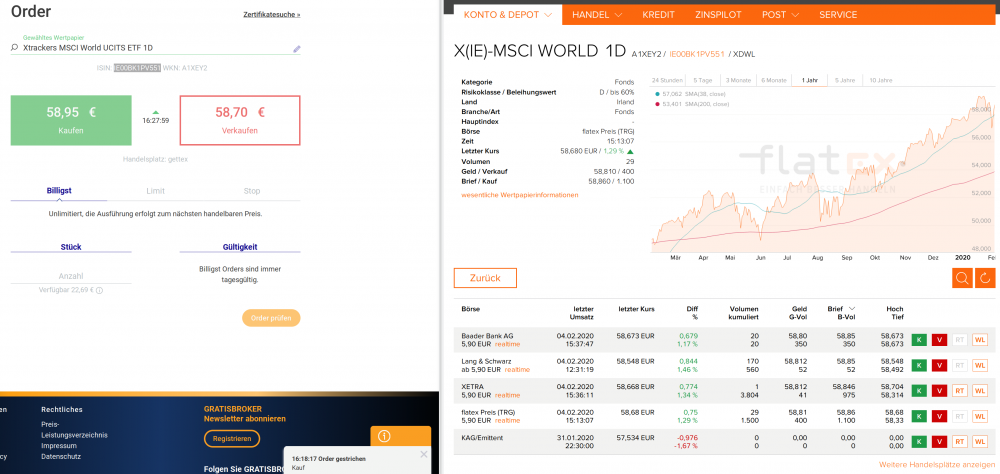Switch chart to 5 Tage
The width and height of the screenshot is (1000, 474).
click(703, 80)
